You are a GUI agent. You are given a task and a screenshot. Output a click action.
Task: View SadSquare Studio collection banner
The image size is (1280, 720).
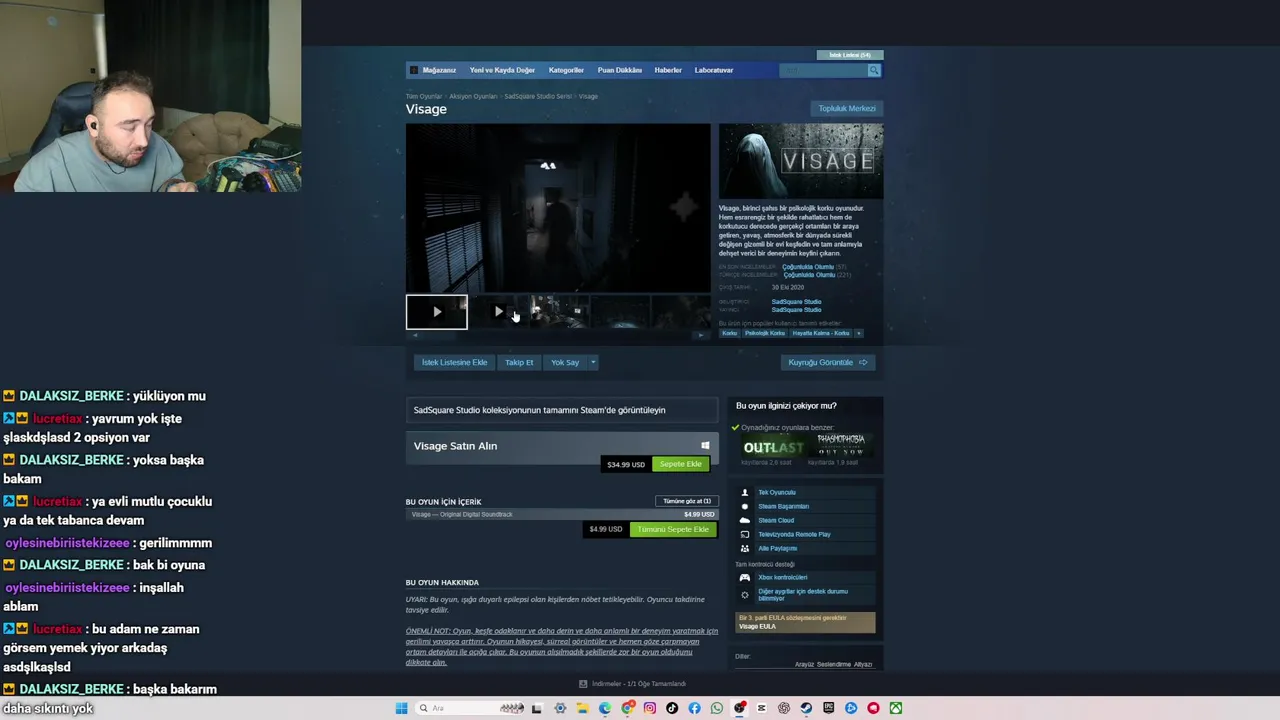click(x=562, y=410)
